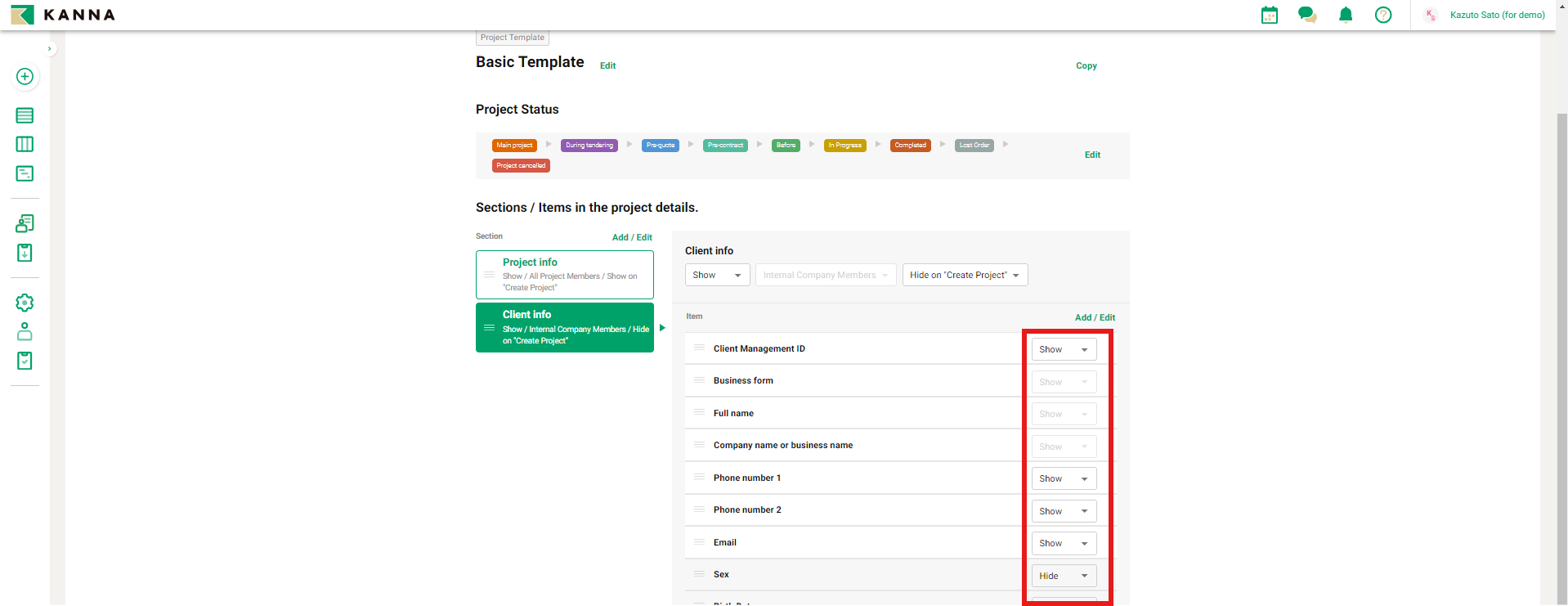Select the Client info section
Screen dimensions: 1568x606
564,327
